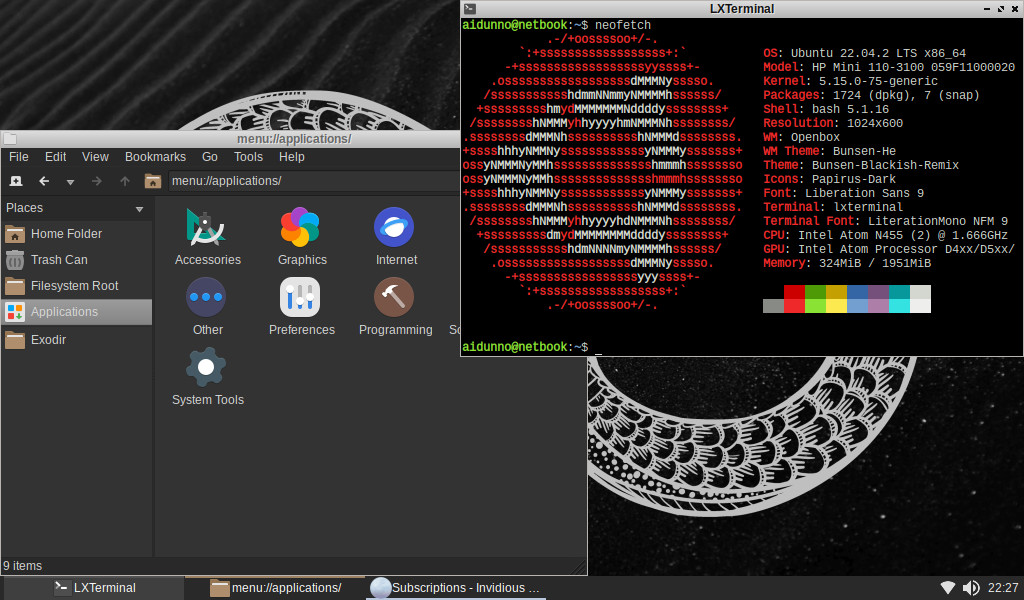
Task: Go forward with the right arrow
Action: (97, 181)
